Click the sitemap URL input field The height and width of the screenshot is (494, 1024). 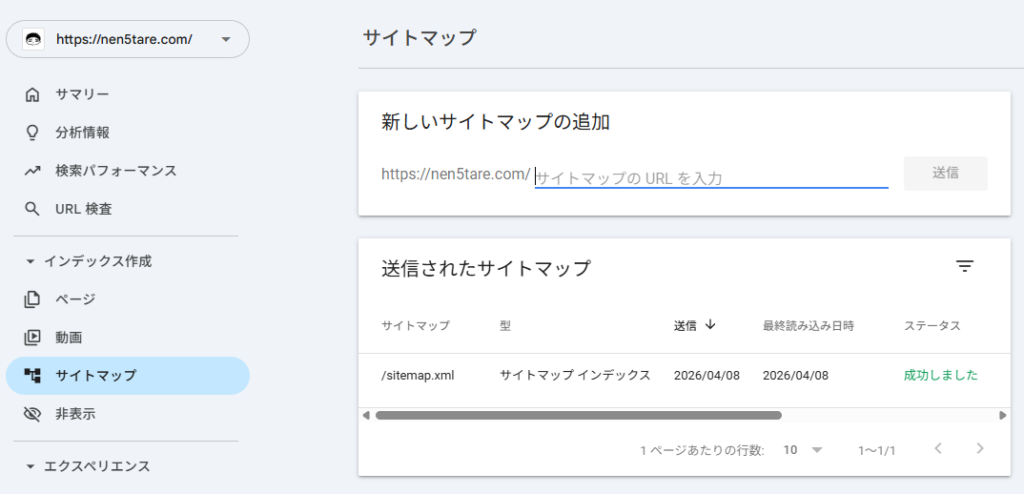[711, 178]
